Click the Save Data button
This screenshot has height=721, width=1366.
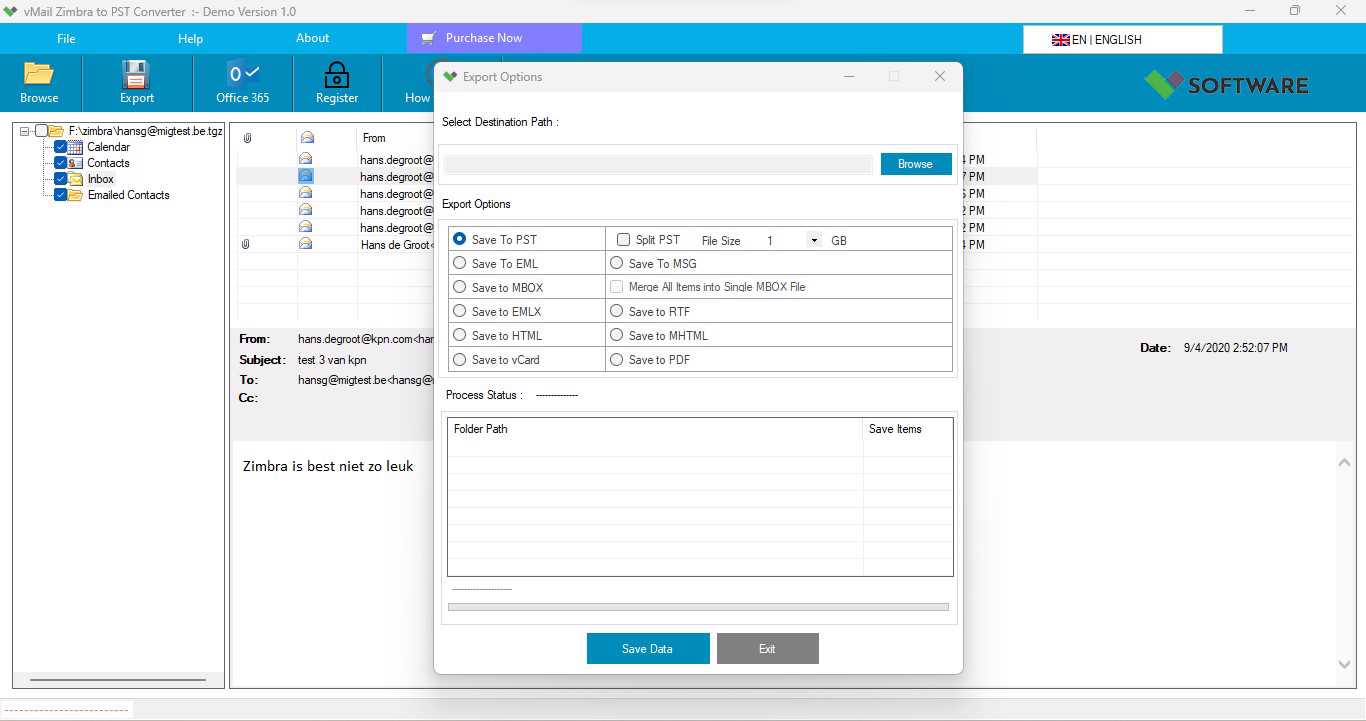648,649
